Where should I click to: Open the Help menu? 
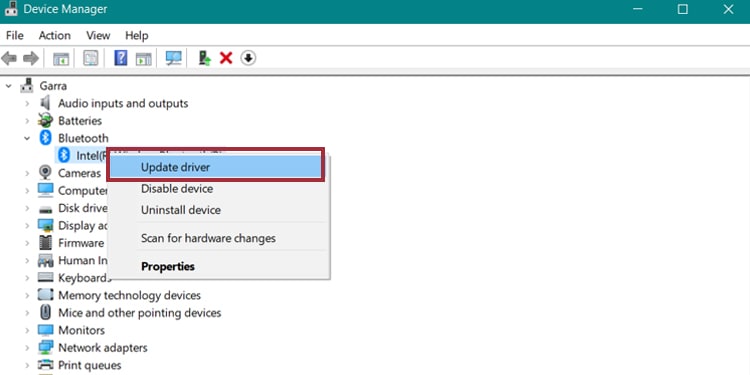137,35
